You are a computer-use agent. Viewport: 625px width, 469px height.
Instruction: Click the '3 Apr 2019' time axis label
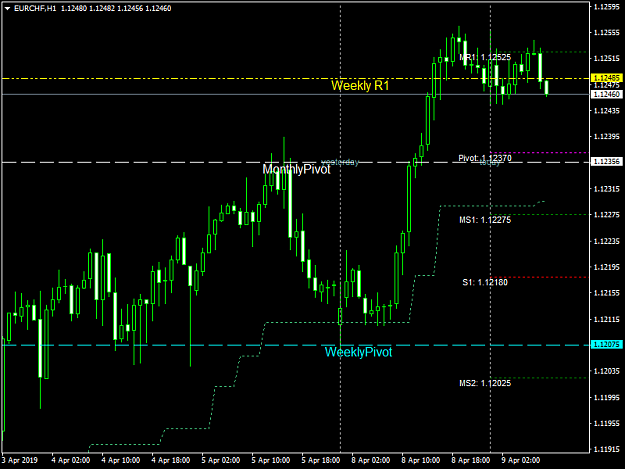click(20, 460)
